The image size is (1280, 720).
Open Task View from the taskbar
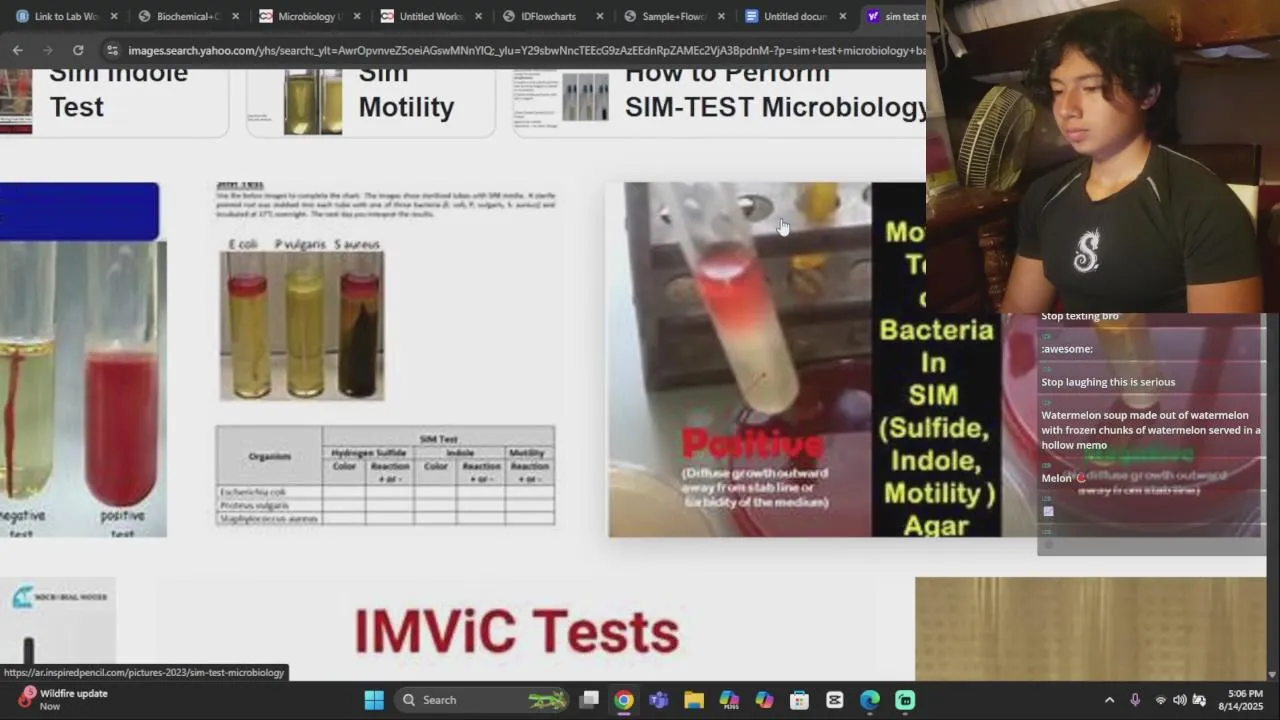coord(589,700)
